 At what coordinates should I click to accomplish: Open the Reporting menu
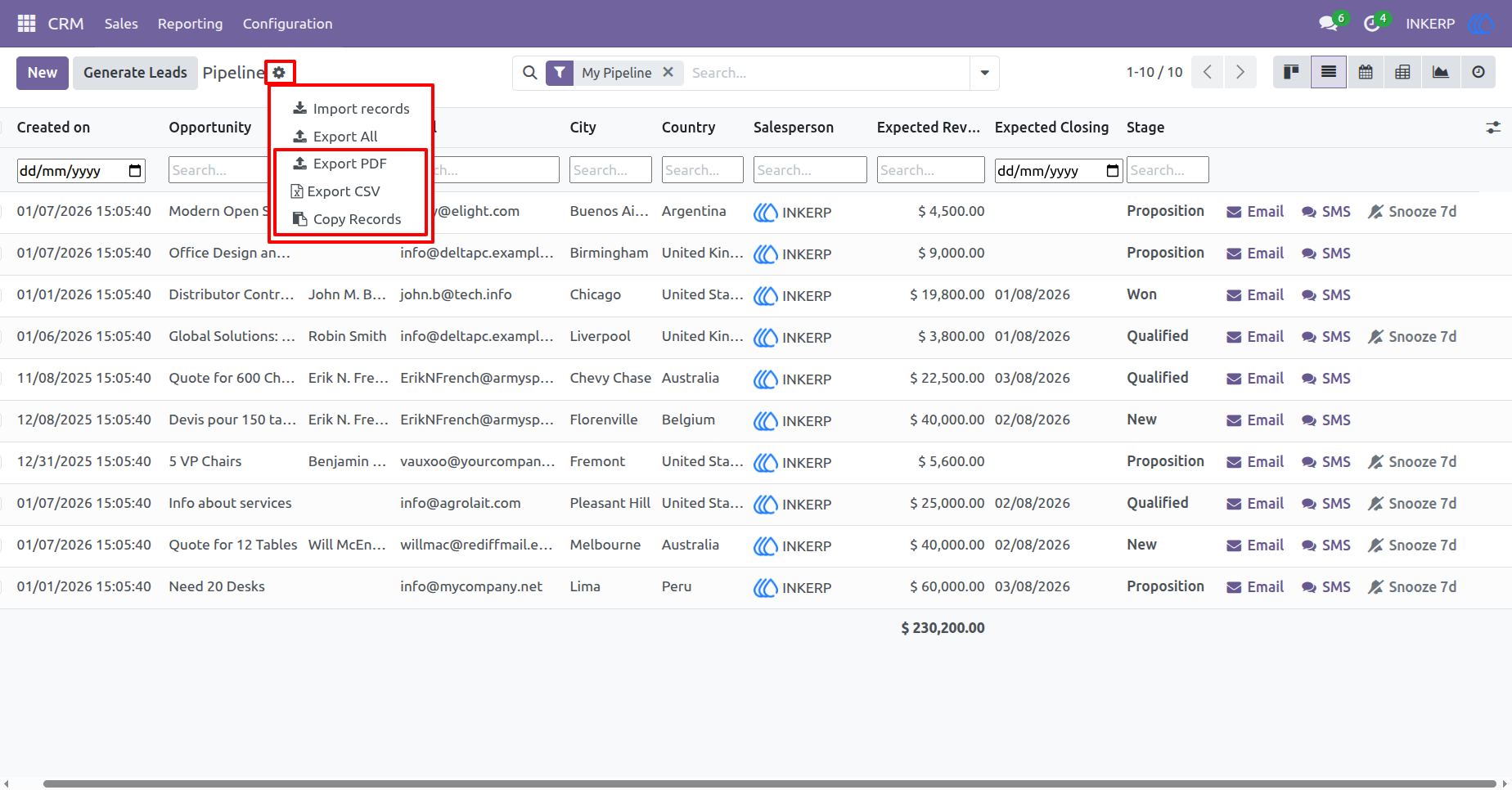pos(190,24)
